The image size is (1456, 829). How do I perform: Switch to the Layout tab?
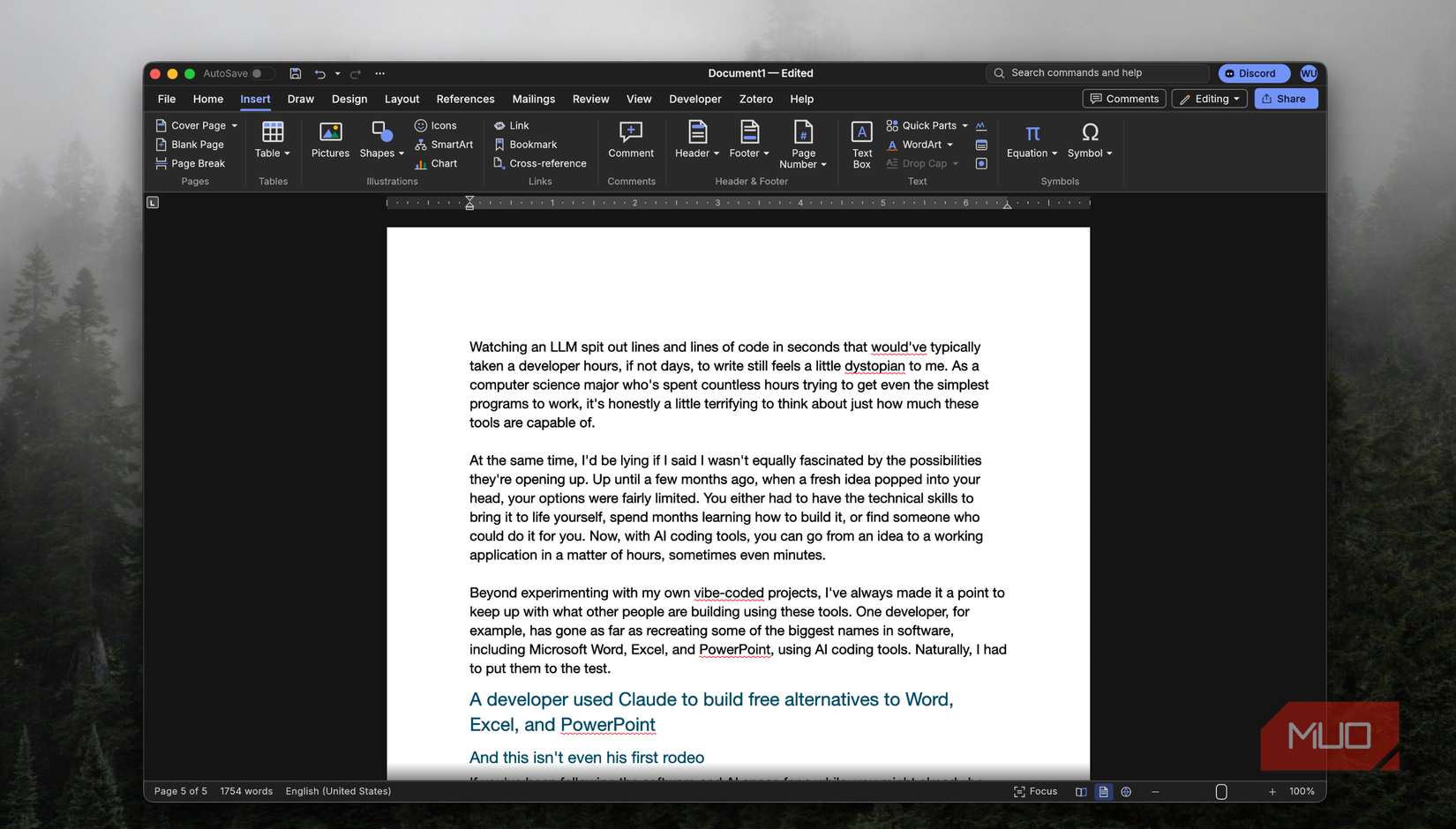coord(402,99)
